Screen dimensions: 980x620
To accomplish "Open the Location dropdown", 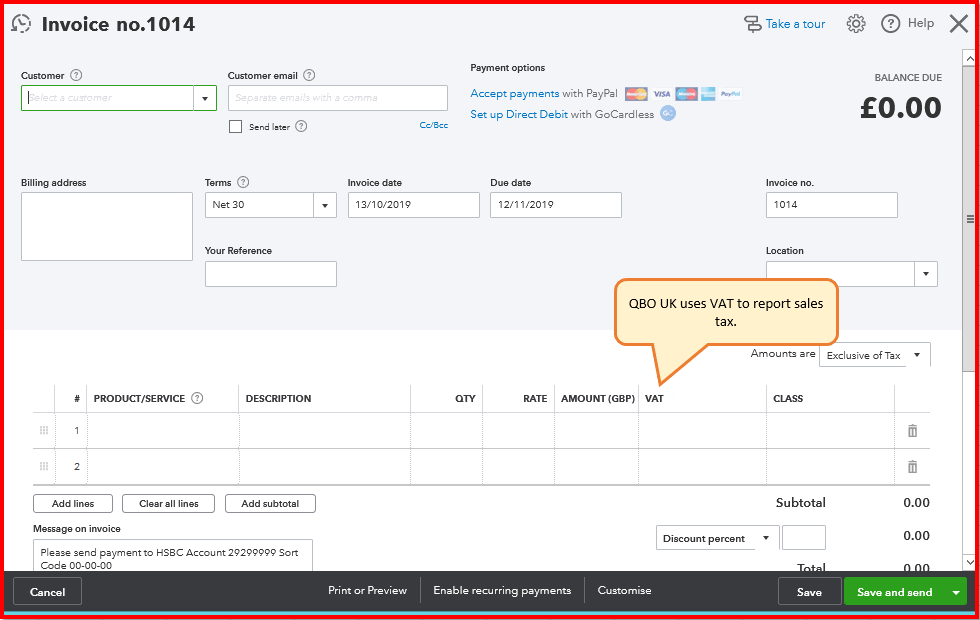I will click(926, 274).
